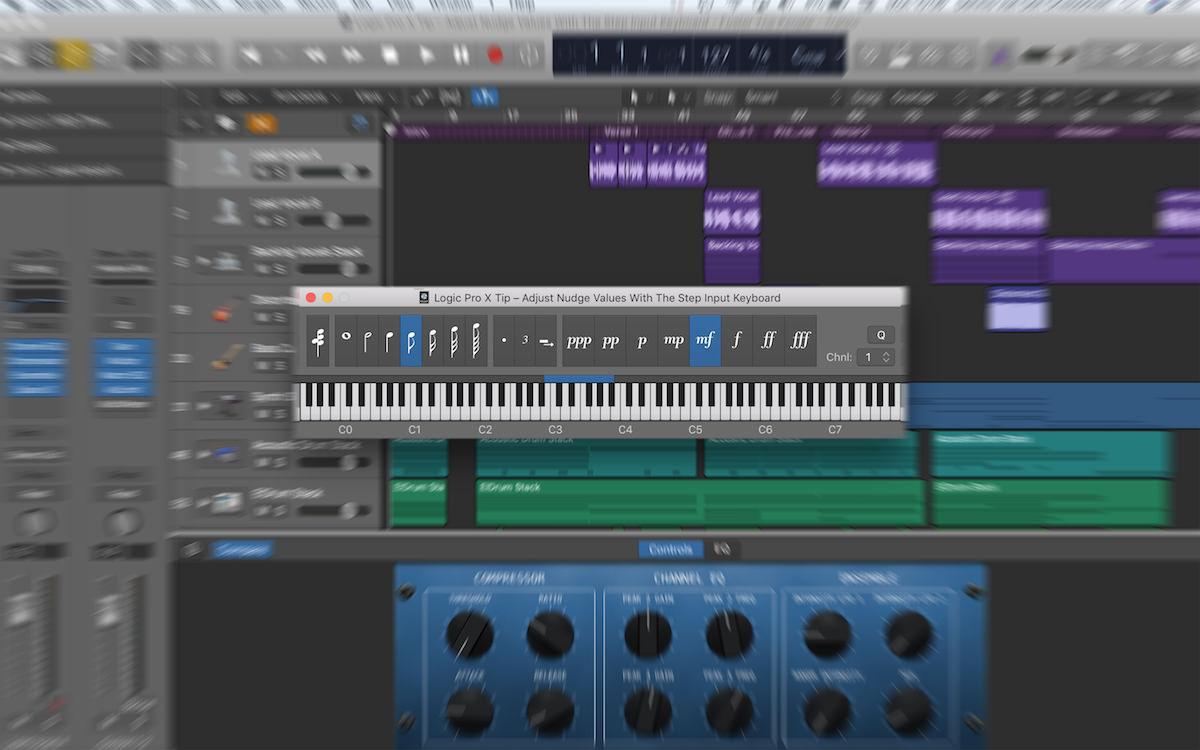Open the Controls tab
This screenshot has height=750, width=1200.
(x=670, y=549)
